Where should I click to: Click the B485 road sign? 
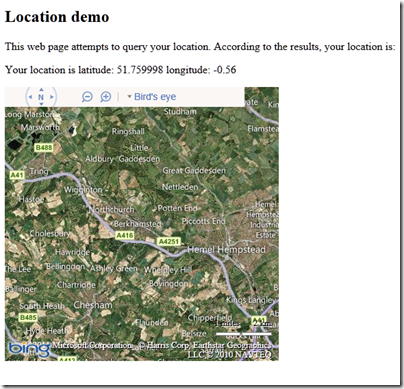pyautogui.click(x=28, y=317)
